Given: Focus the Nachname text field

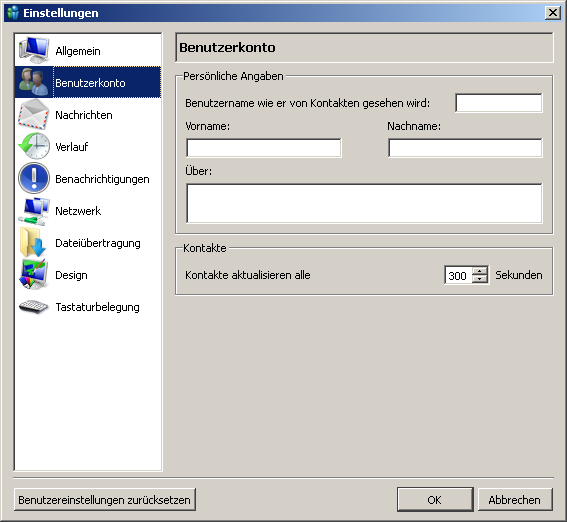Looking at the screenshot, I should [x=465, y=148].
